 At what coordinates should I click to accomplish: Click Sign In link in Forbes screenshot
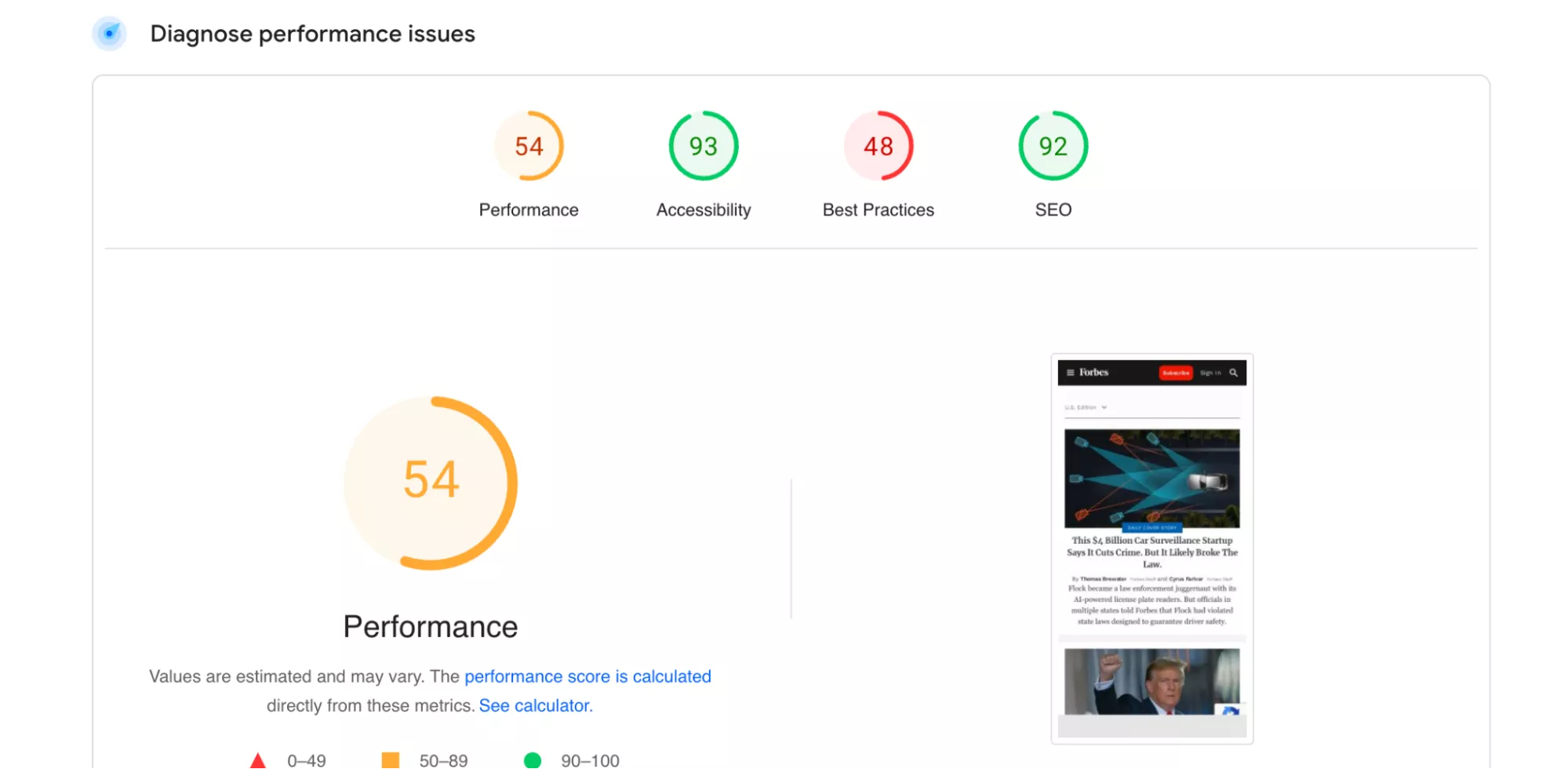1210,373
